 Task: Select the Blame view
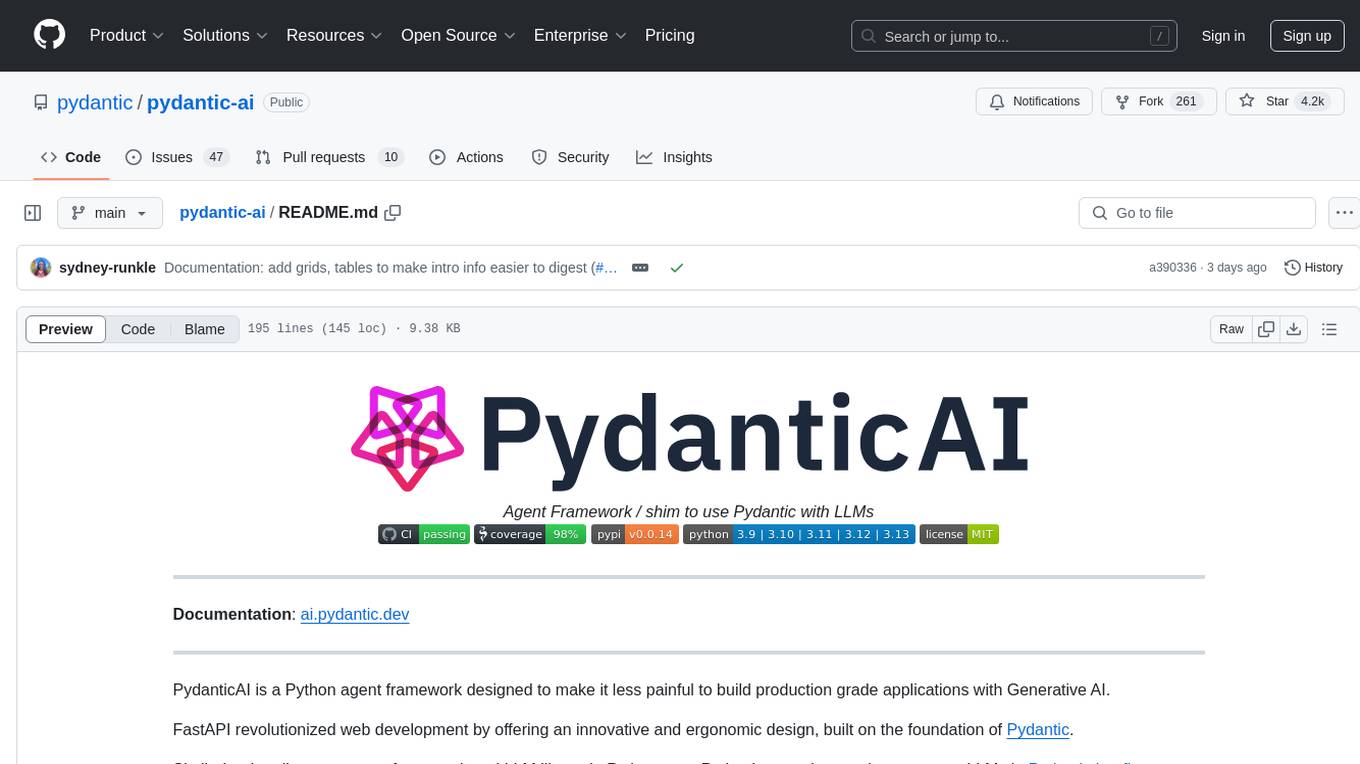(x=204, y=329)
